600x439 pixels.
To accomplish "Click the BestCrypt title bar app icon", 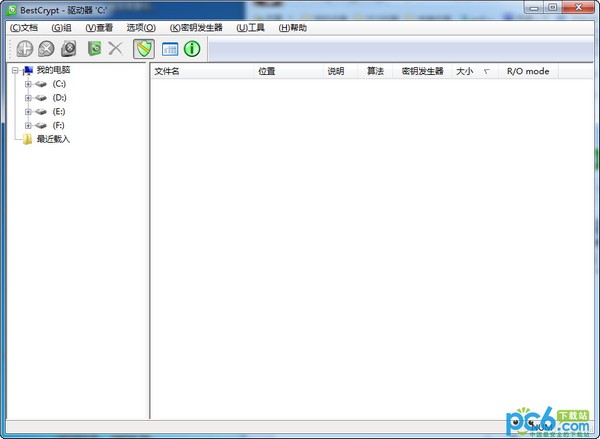I will click(11, 10).
